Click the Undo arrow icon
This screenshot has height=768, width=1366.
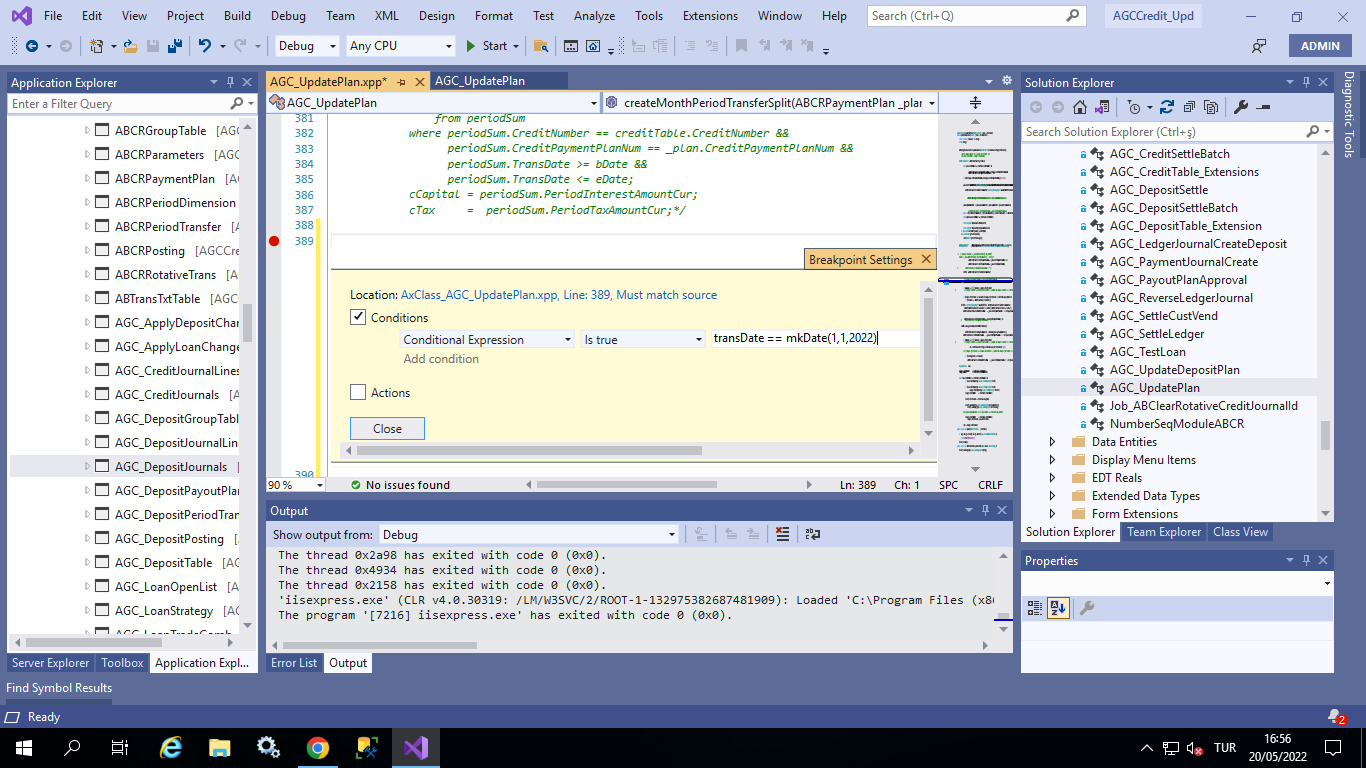coord(204,46)
